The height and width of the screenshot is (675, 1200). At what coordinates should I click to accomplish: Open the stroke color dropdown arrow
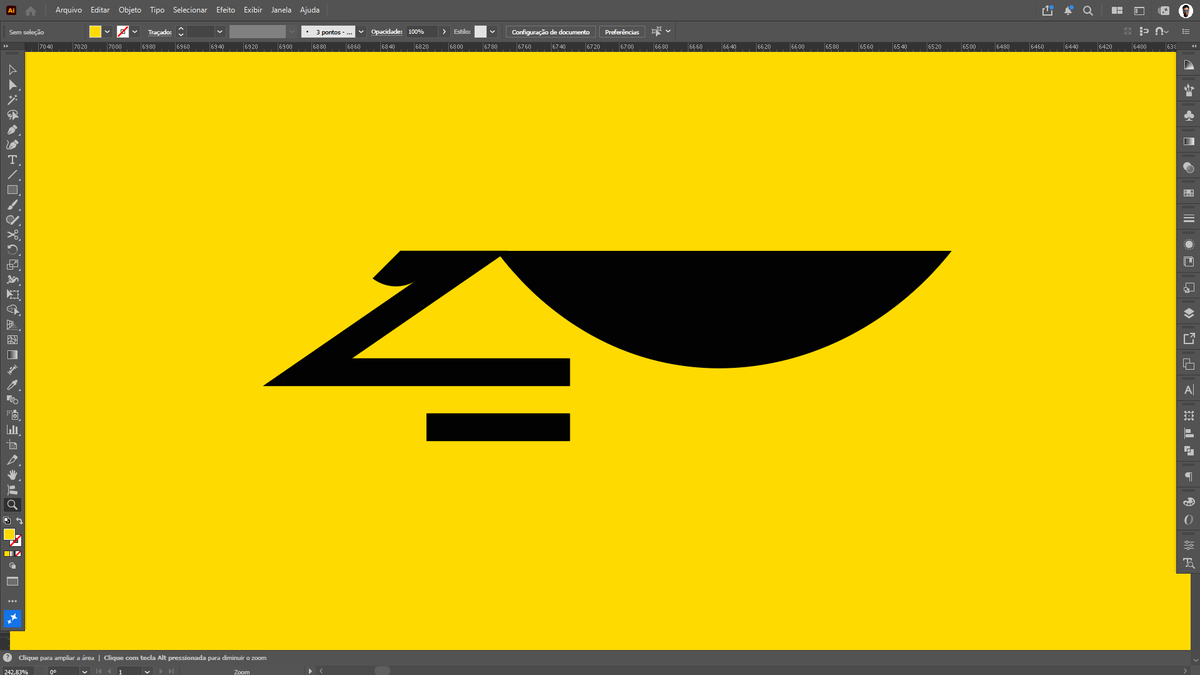(134, 32)
